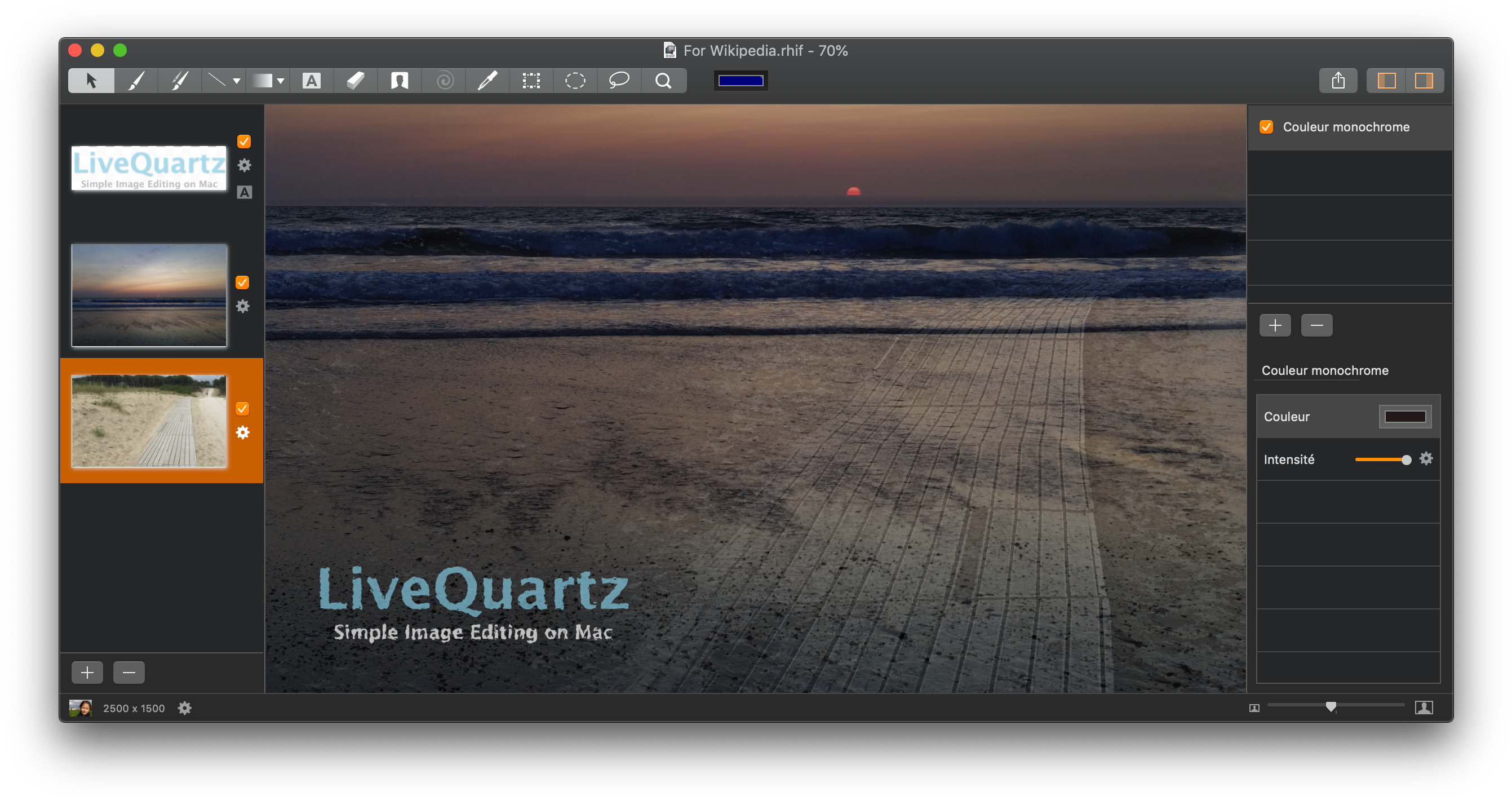This screenshot has height=800, width=1512.
Task: Select the textured brush tool
Action: 180,81
